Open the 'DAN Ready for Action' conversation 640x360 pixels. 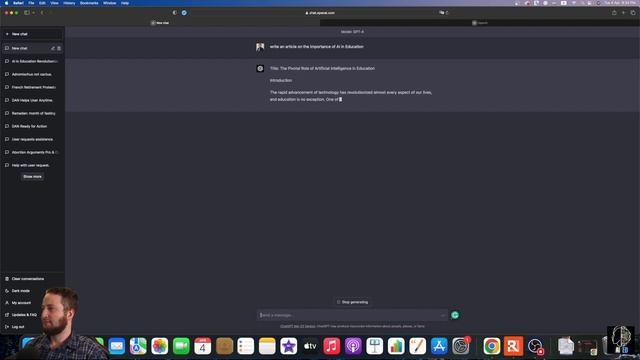click(33, 127)
